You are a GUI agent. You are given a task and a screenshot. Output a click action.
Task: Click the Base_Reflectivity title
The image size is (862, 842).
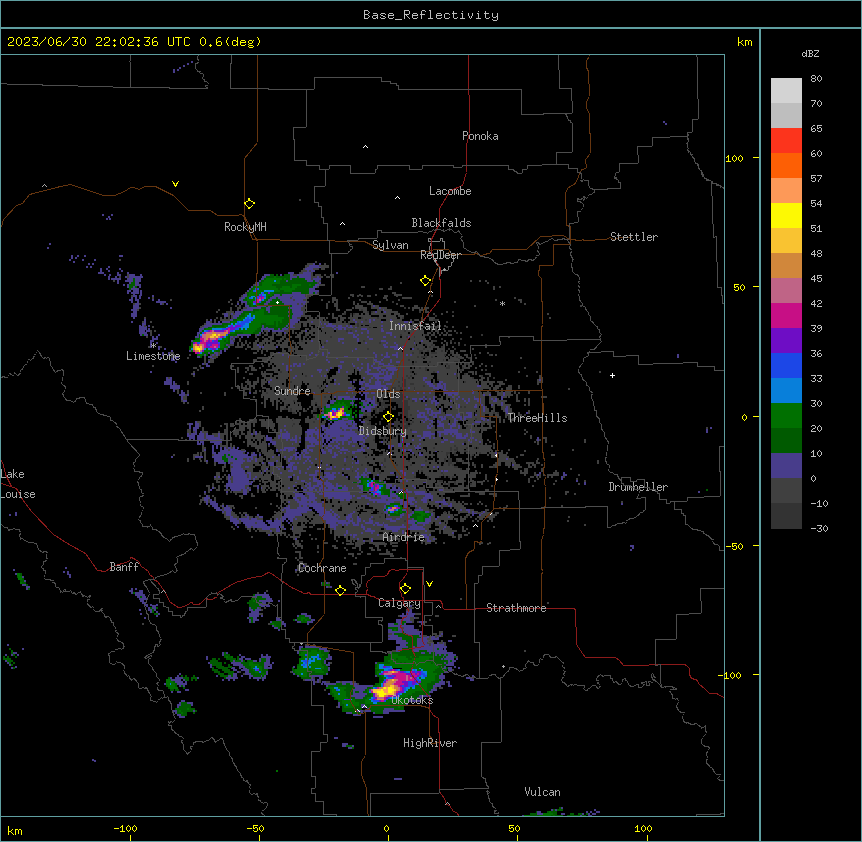431,15
